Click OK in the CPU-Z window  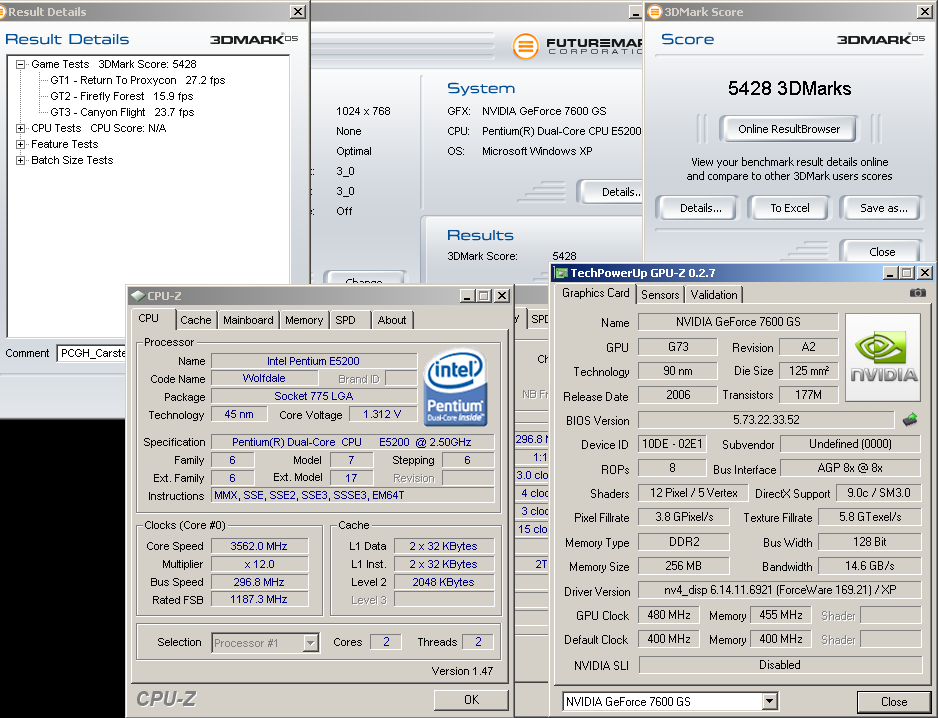click(471, 699)
